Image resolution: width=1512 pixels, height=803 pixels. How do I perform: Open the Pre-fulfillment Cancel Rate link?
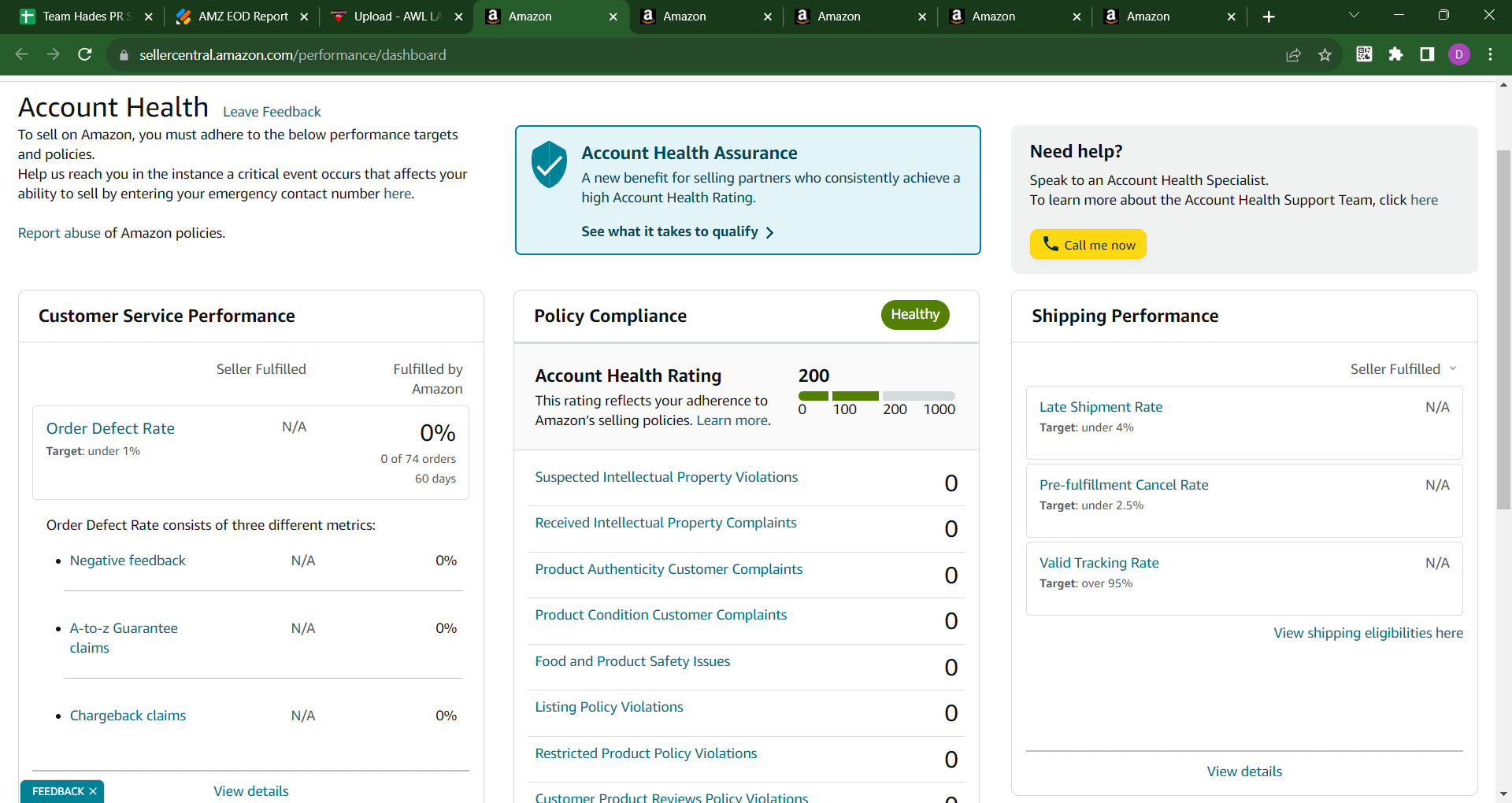coord(1124,485)
